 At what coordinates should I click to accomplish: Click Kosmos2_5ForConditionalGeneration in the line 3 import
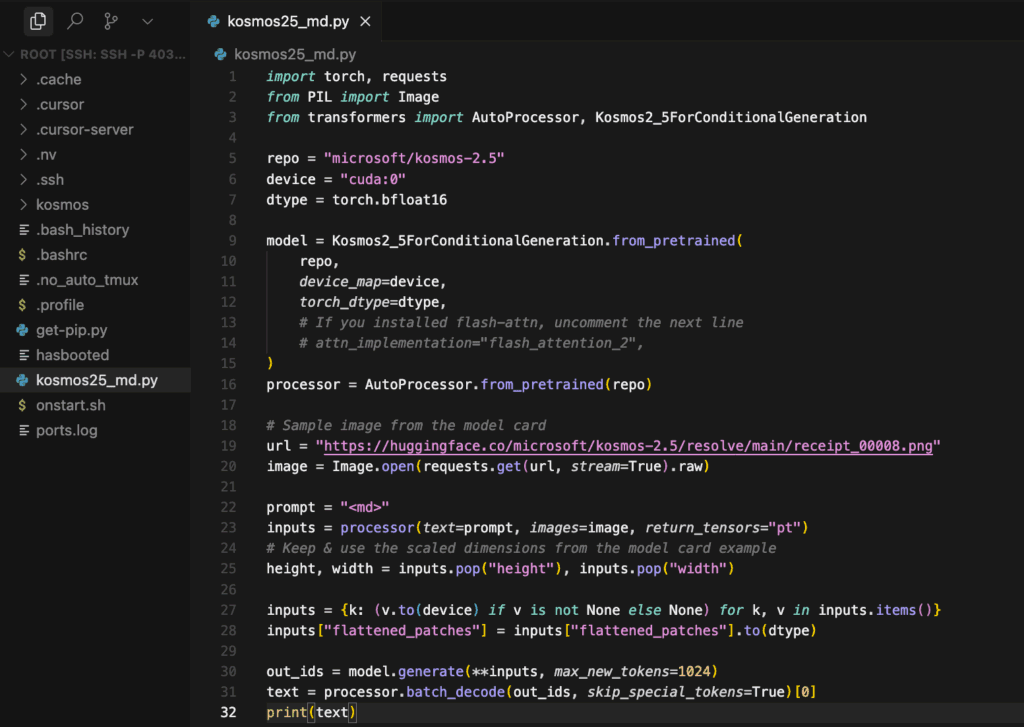tap(731, 118)
